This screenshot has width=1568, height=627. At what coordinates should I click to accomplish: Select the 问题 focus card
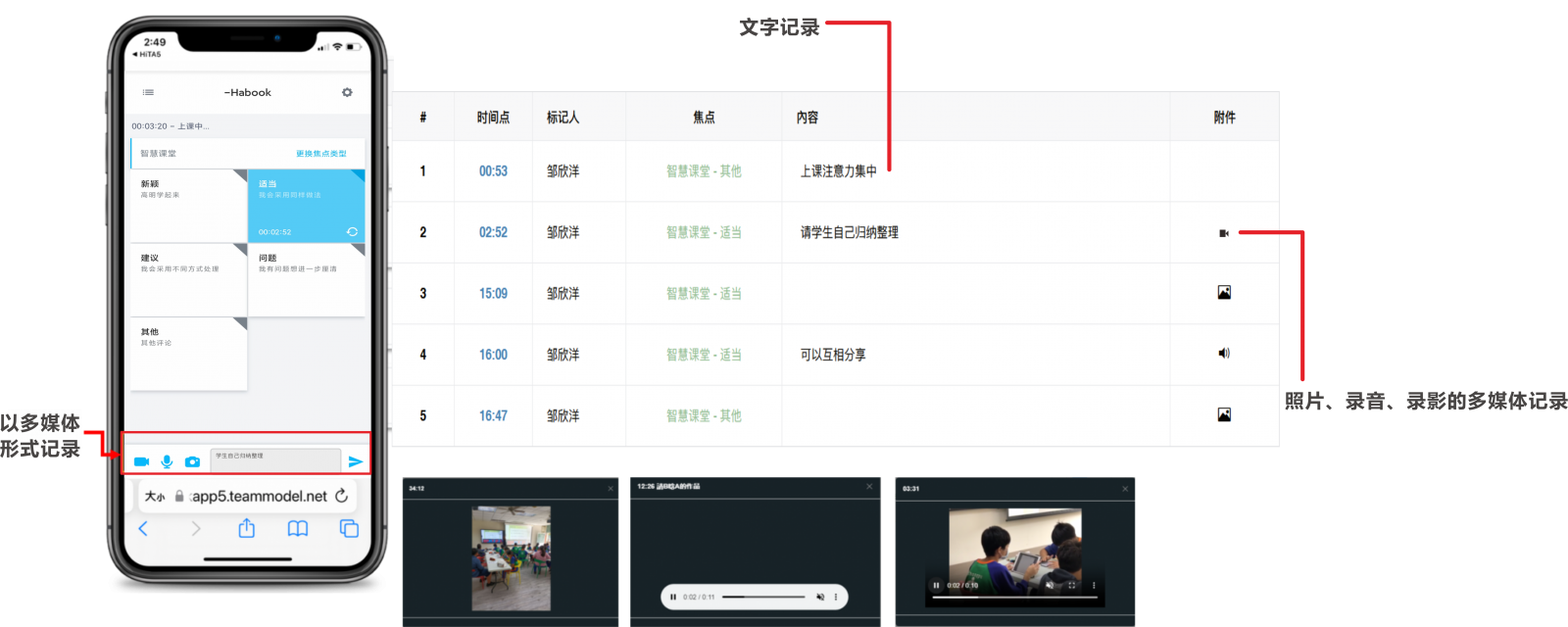[306, 280]
